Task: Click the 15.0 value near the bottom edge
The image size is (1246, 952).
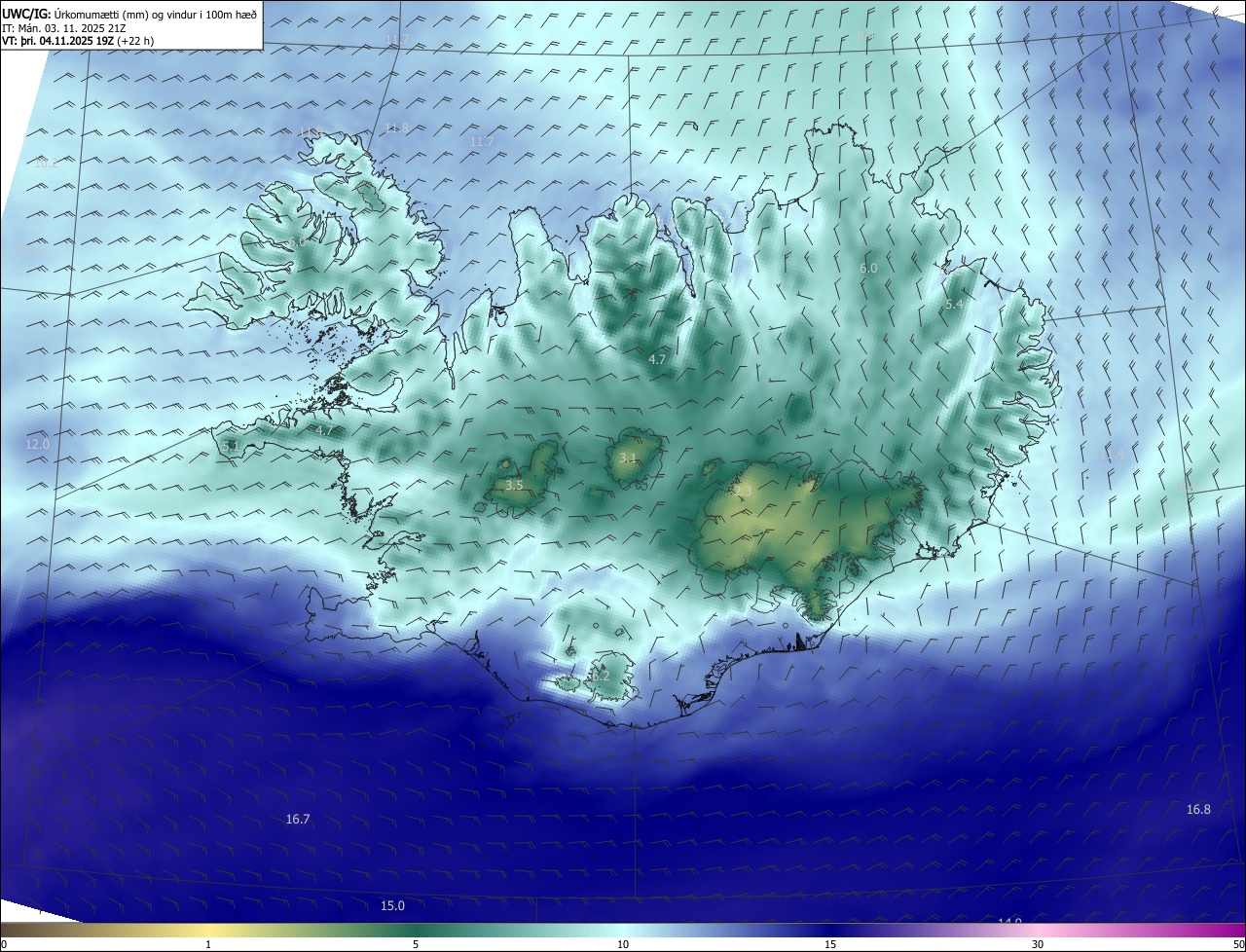Action: (x=392, y=906)
